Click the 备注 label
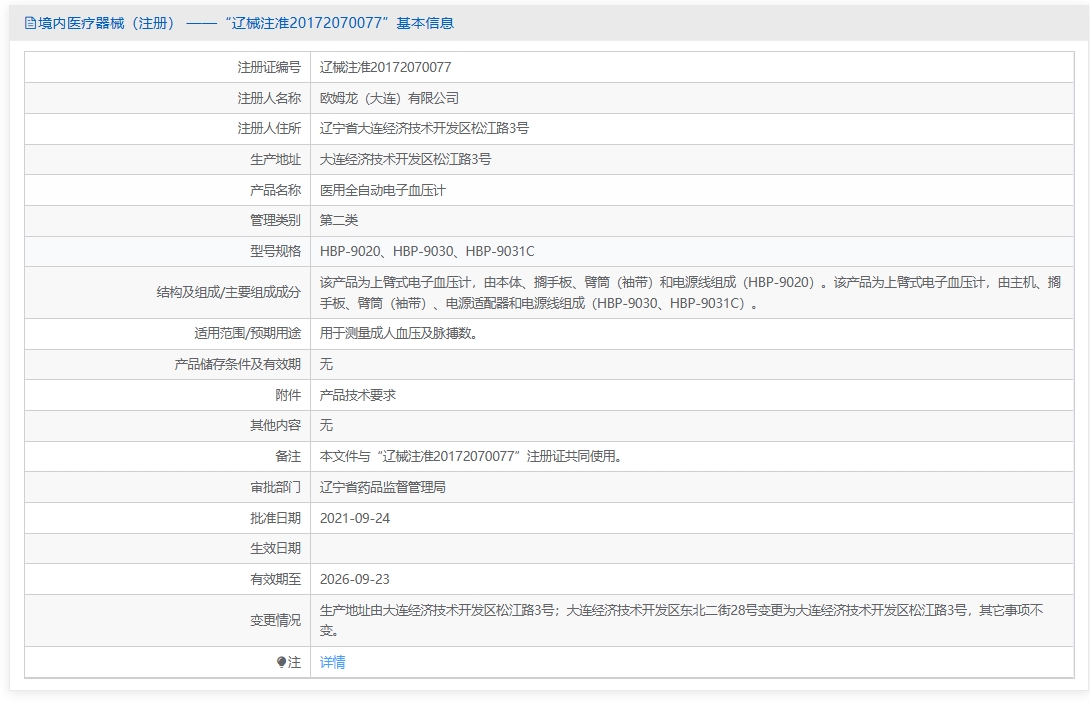Screen dimensions: 1090x703 click(x=288, y=456)
